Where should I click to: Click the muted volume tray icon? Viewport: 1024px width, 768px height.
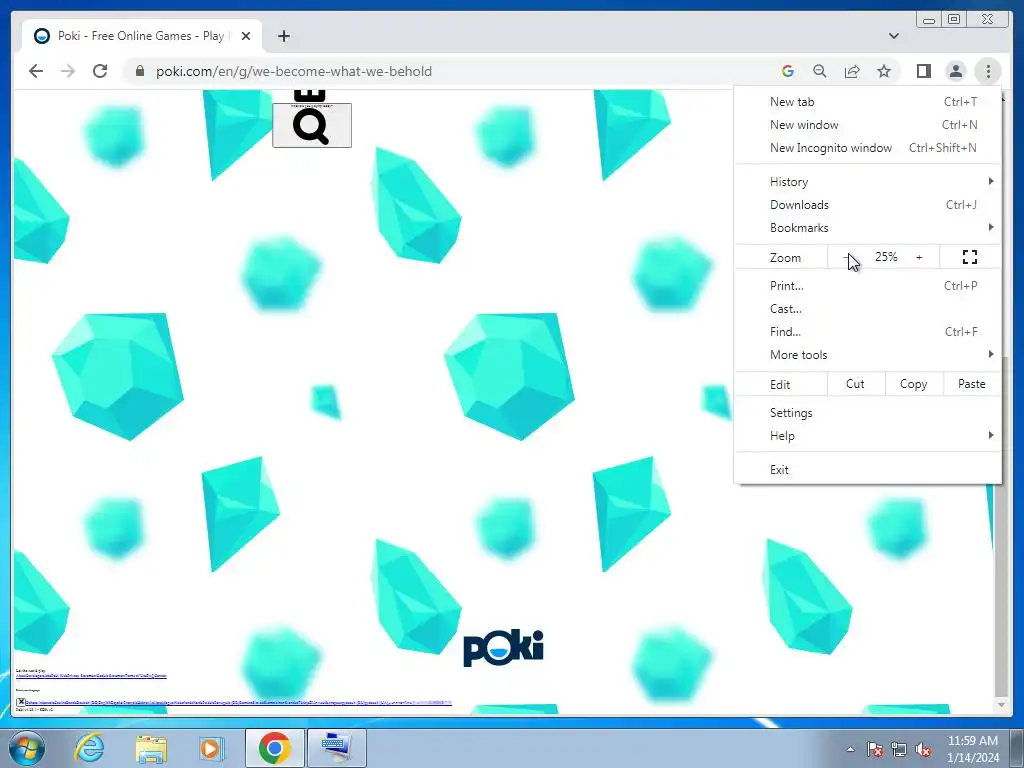[x=923, y=749]
